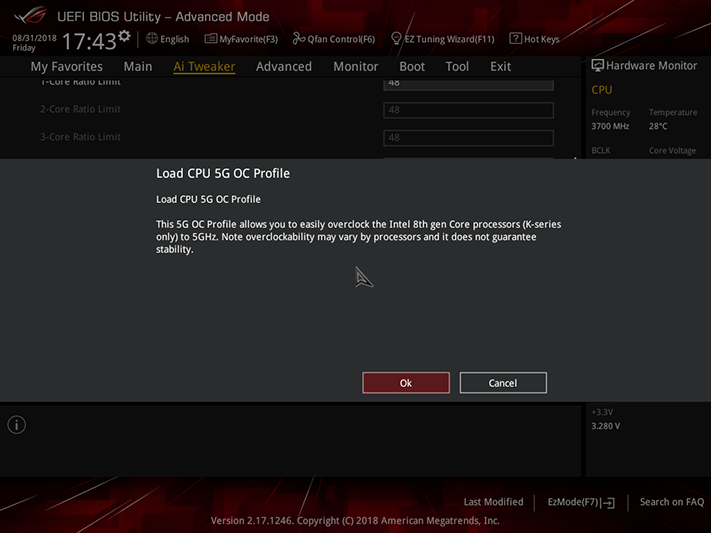Click the info icon at bottom left
This screenshot has height=533, width=711.
pyautogui.click(x=16, y=425)
